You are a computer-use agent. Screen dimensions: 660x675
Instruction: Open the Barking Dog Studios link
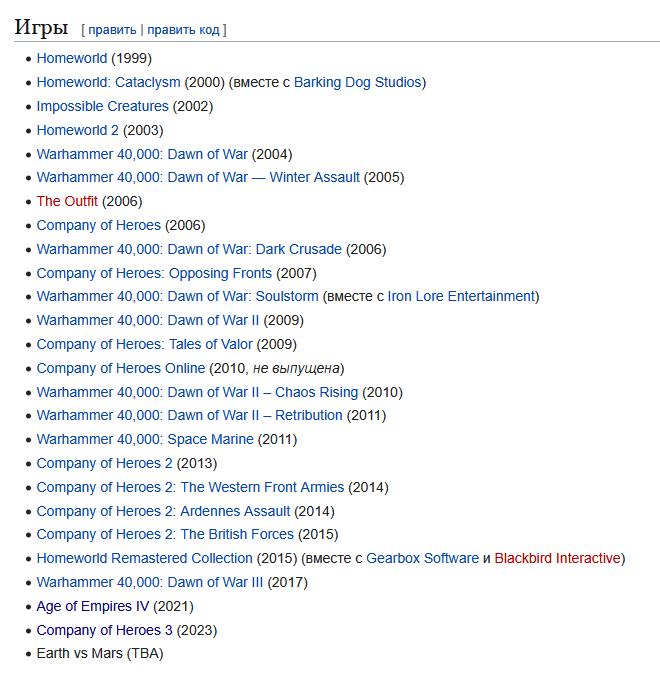coord(357,82)
